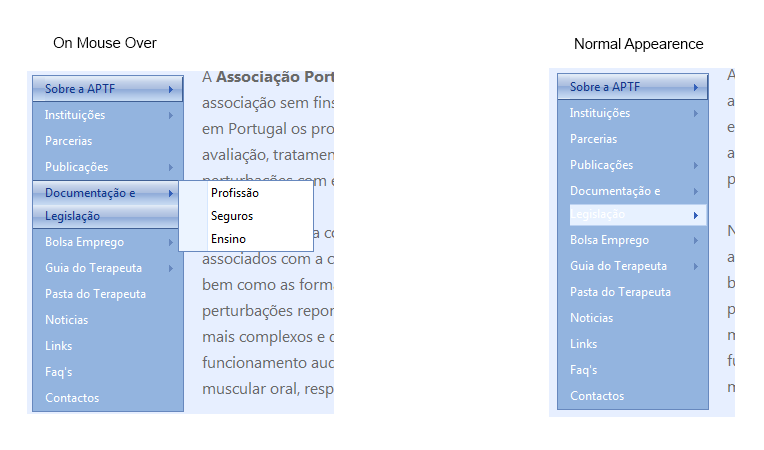Click highlighted Legislação arrow in Normal Appearence menu
Screen dimensions: 764x450
[x=695, y=215]
